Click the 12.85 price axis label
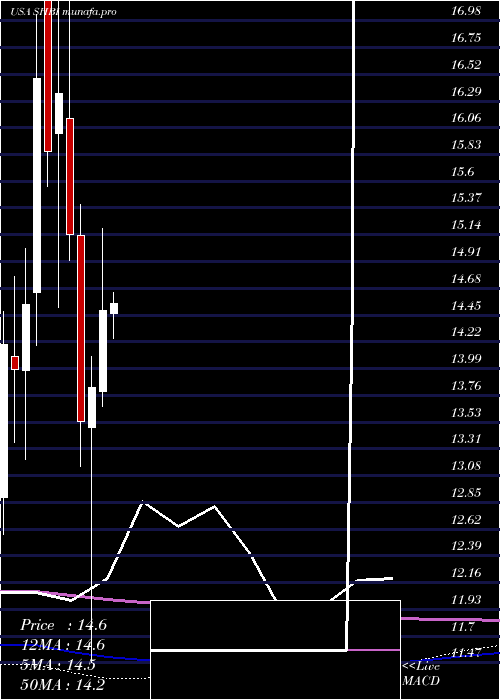 pos(466,493)
